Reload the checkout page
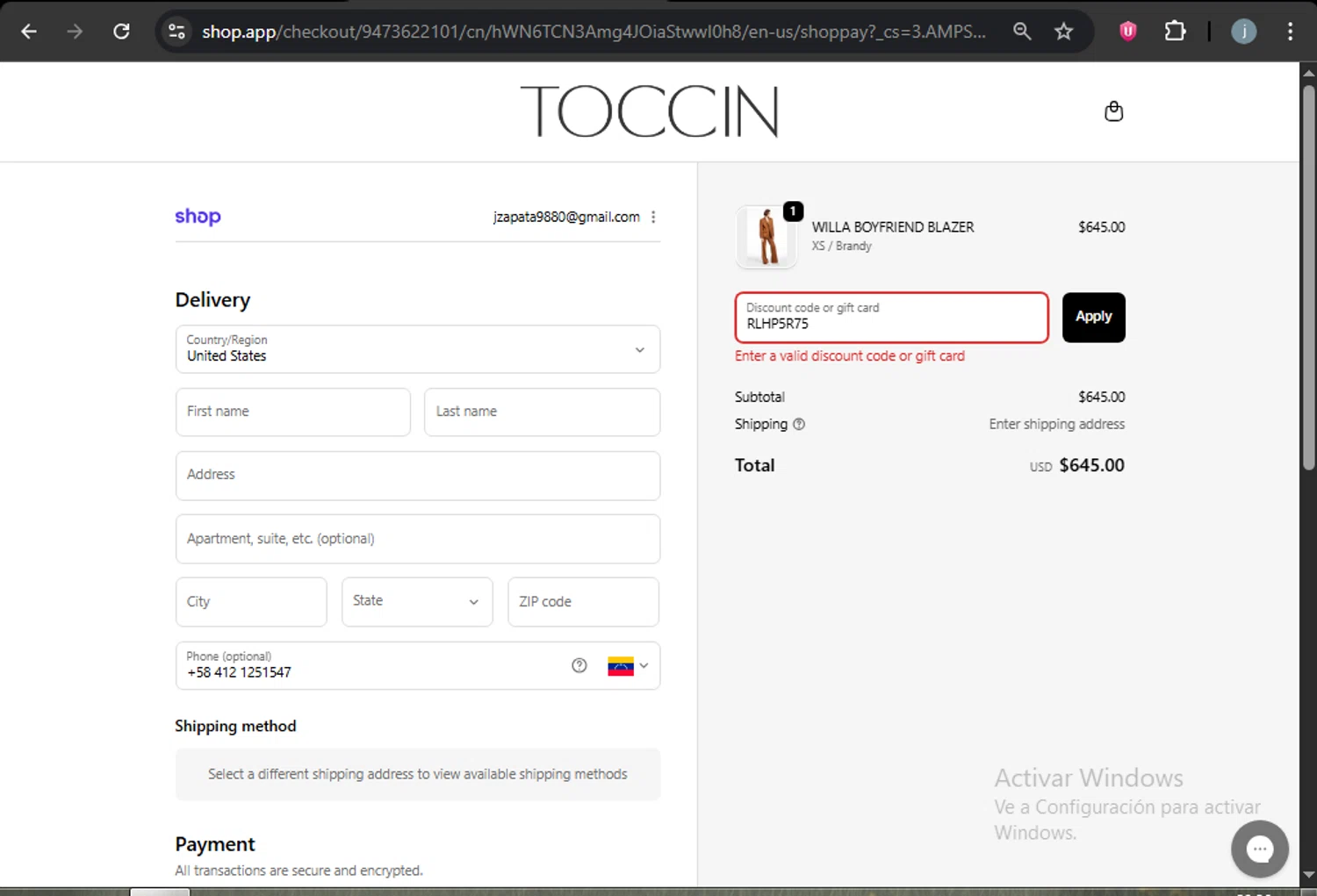 pyautogui.click(x=121, y=32)
